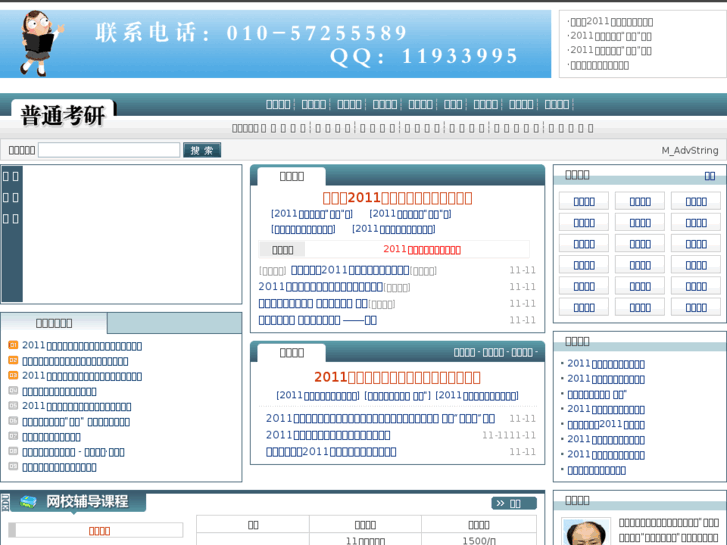Click the >> more button in 网校辅导课程 section
This screenshot has height=545, width=727.
514,503
